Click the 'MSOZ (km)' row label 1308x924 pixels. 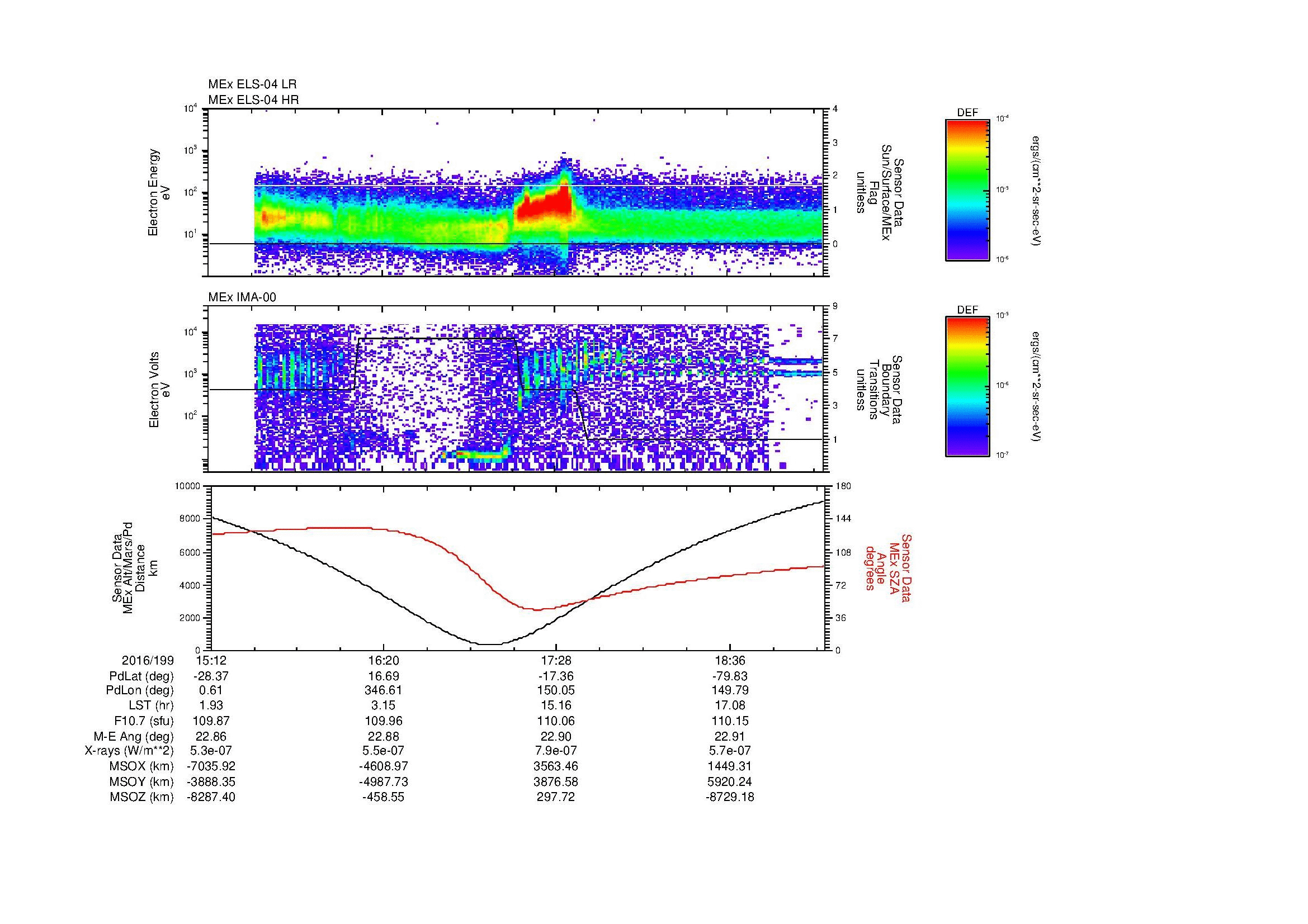[141, 797]
